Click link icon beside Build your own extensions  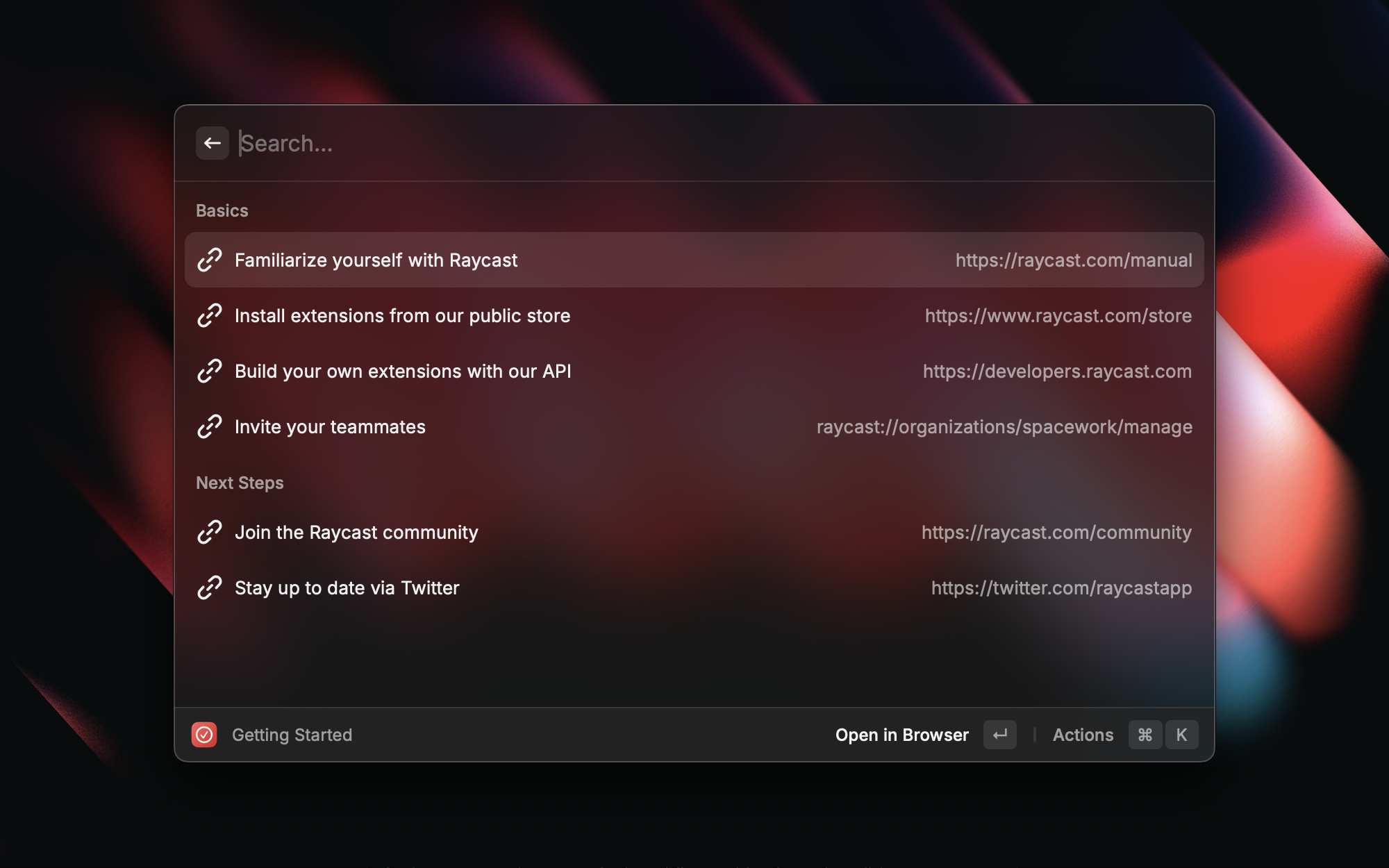pos(209,371)
